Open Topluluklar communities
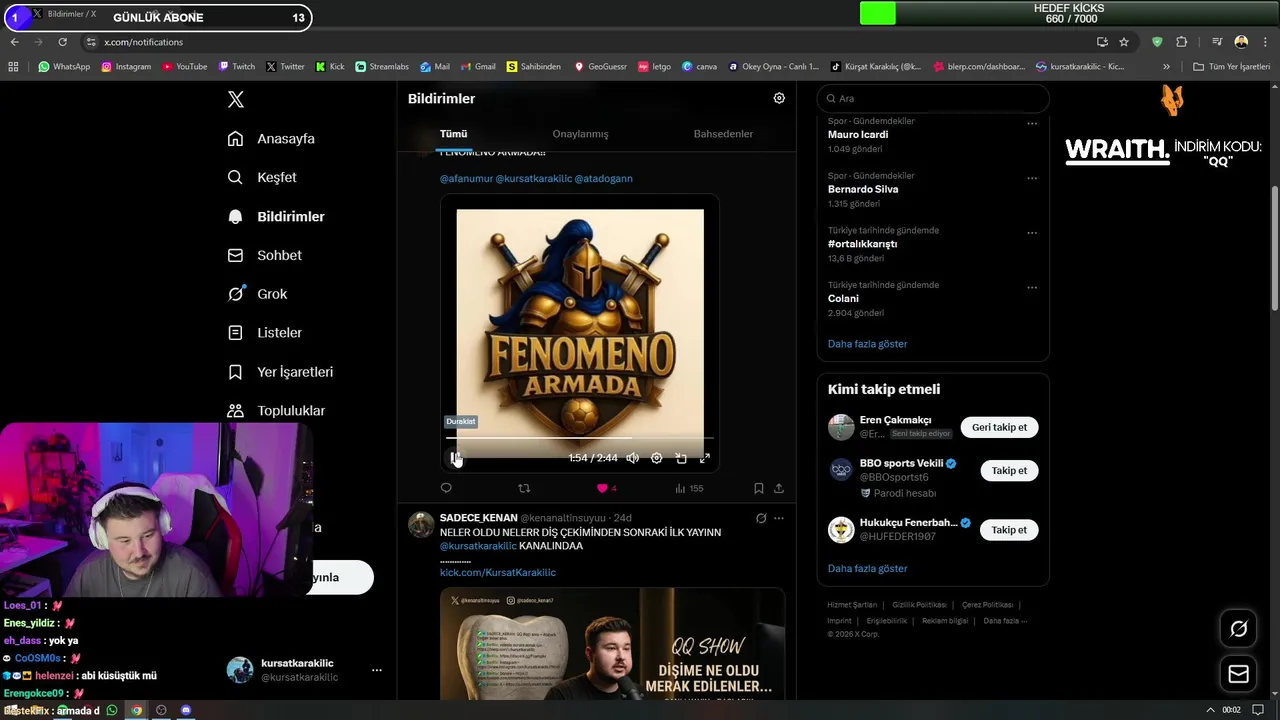Image resolution: width=1280 pixels, height=720 pixels. (x=276, y=411)
